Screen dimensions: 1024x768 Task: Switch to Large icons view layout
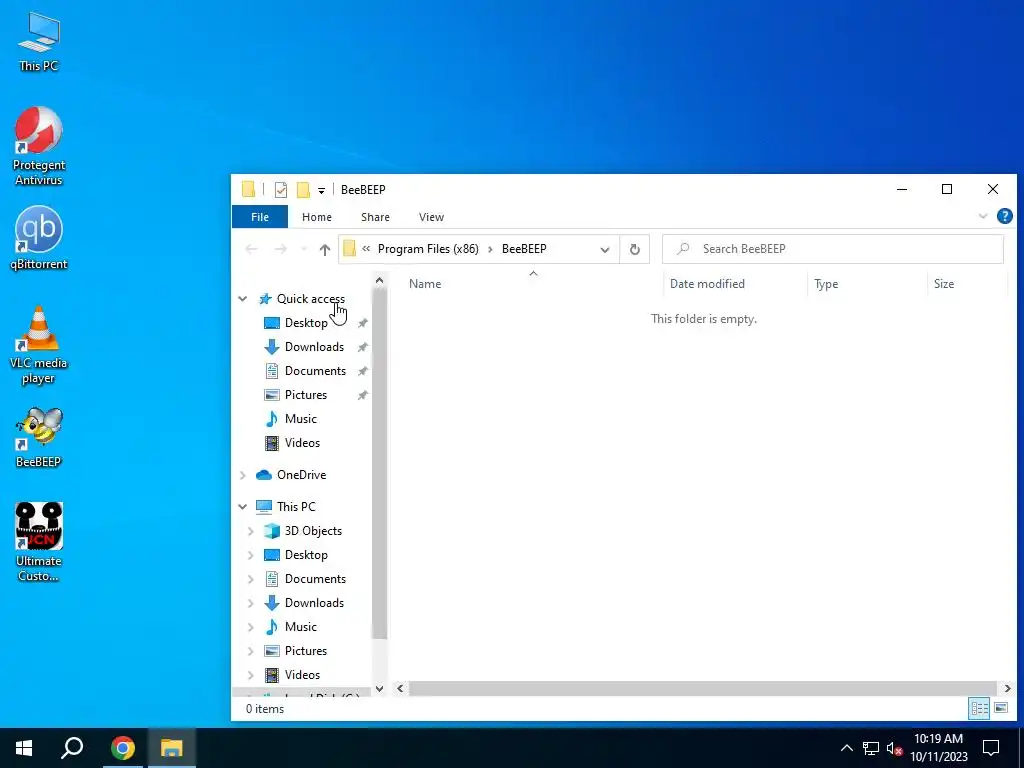pos(1000,709)
